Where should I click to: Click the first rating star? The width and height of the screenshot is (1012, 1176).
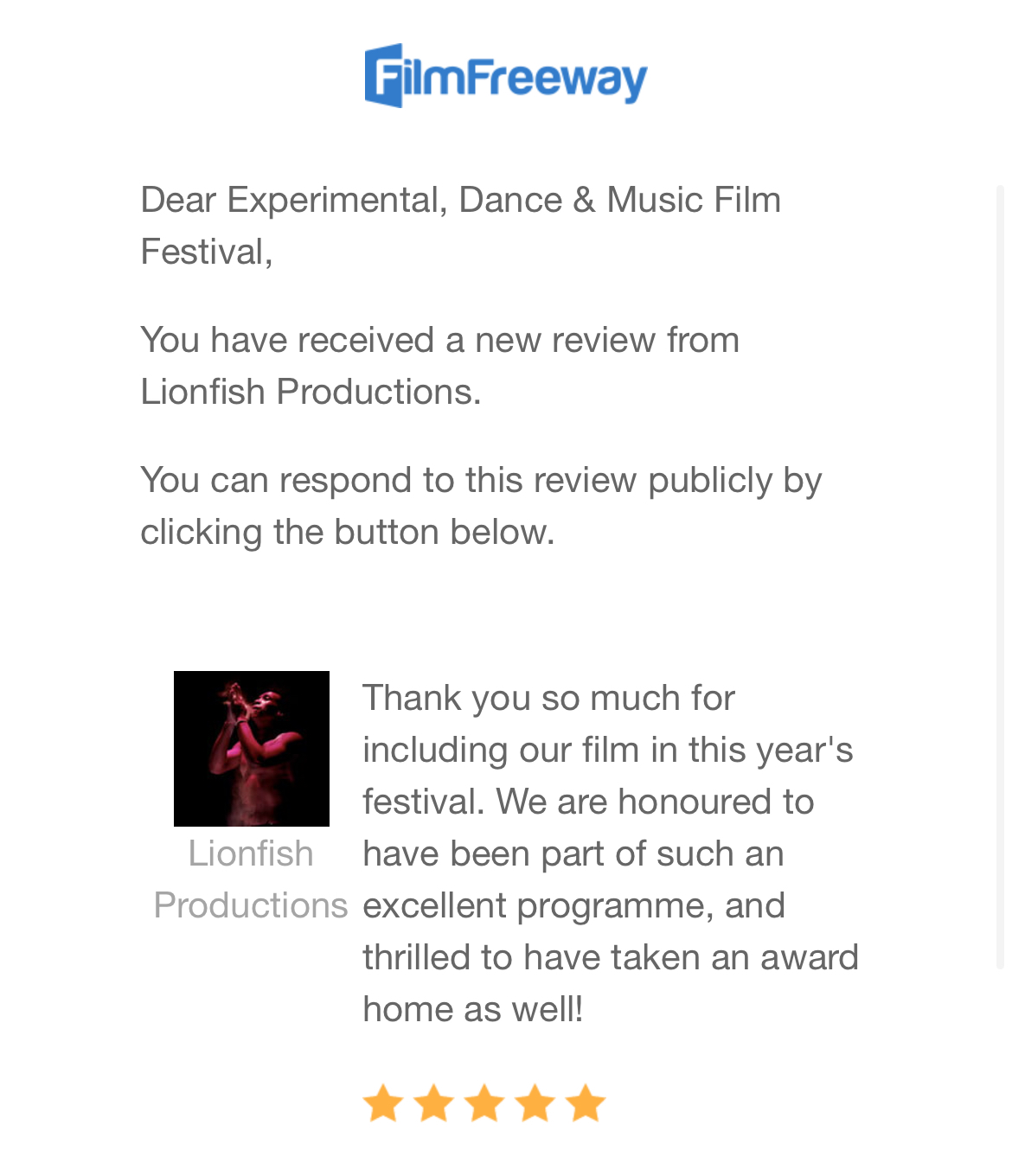tap(382, 1103)
